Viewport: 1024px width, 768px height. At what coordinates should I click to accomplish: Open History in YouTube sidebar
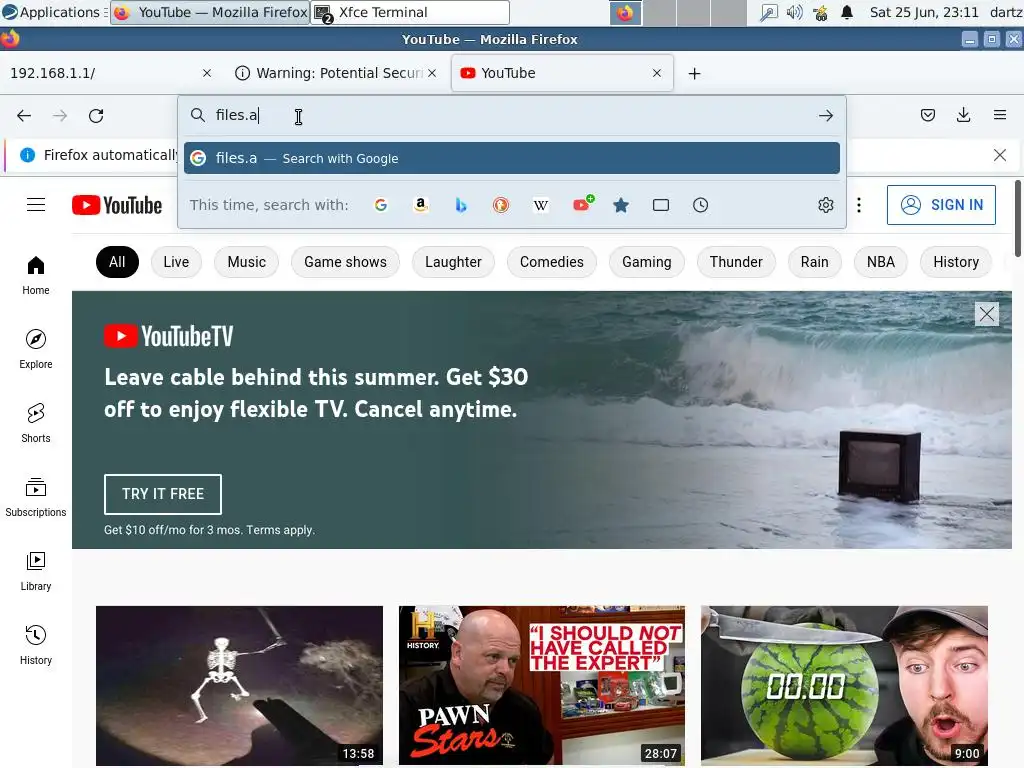click(x=36, y=645)
